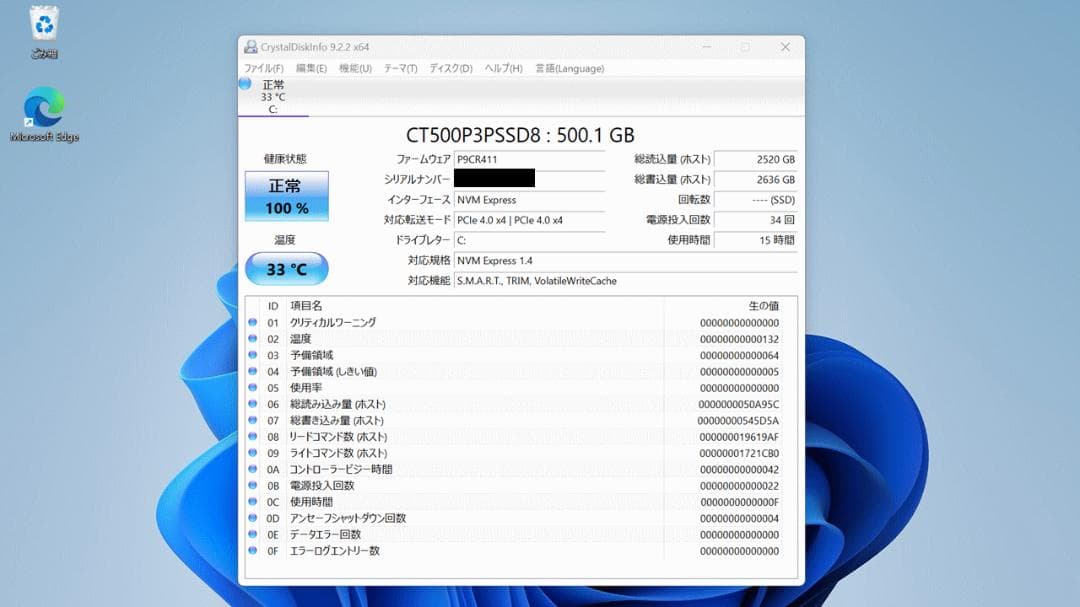This screenshot has height=607, width=1080.
Task: Open the ディスク(D) menu
Action: click(x=451, y=68)
